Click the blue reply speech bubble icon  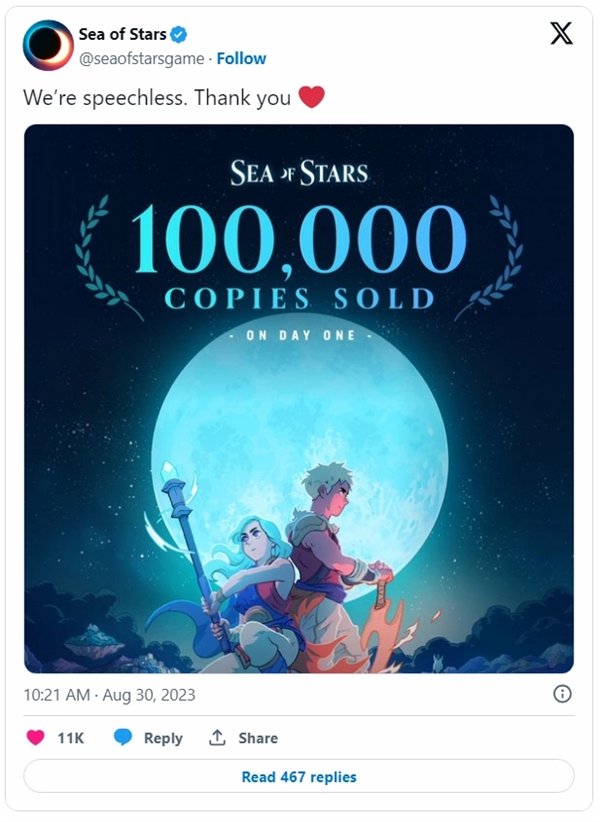click(x=123, y=738)
